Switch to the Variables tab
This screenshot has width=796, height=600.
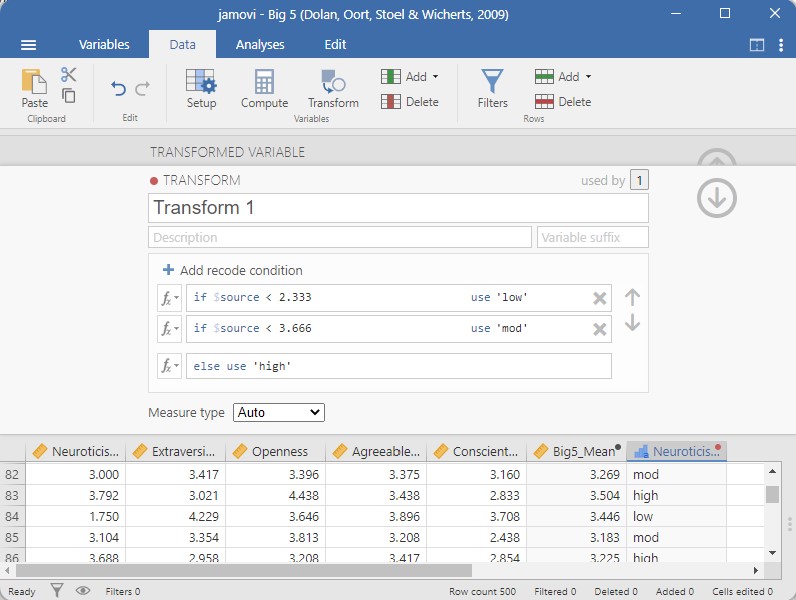(104, 45)
